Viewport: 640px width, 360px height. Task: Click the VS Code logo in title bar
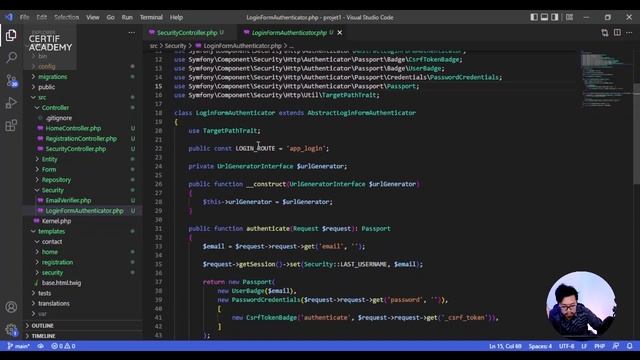coord(9,17)
